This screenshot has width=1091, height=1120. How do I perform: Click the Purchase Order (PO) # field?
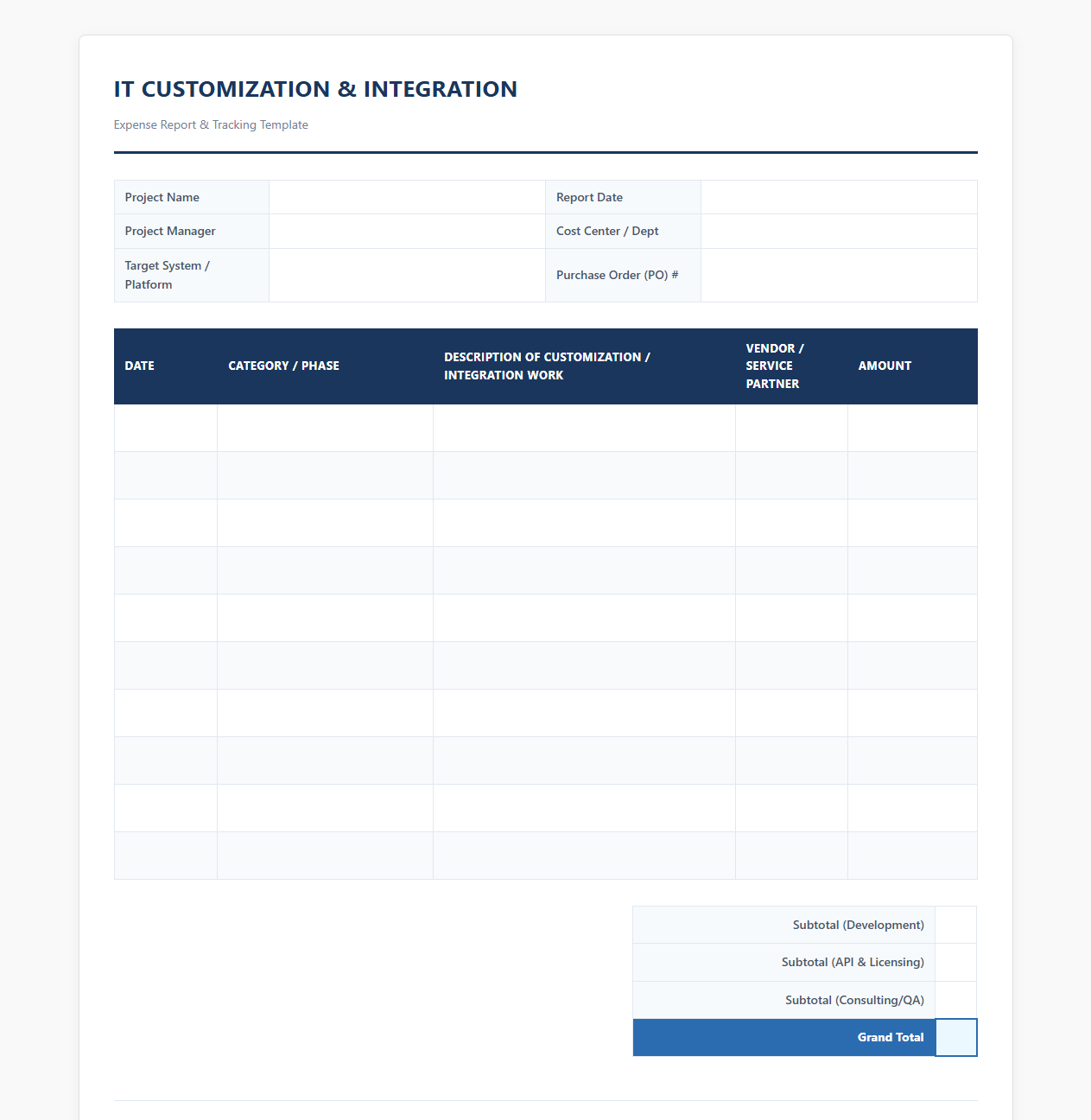tap(839, 276)
